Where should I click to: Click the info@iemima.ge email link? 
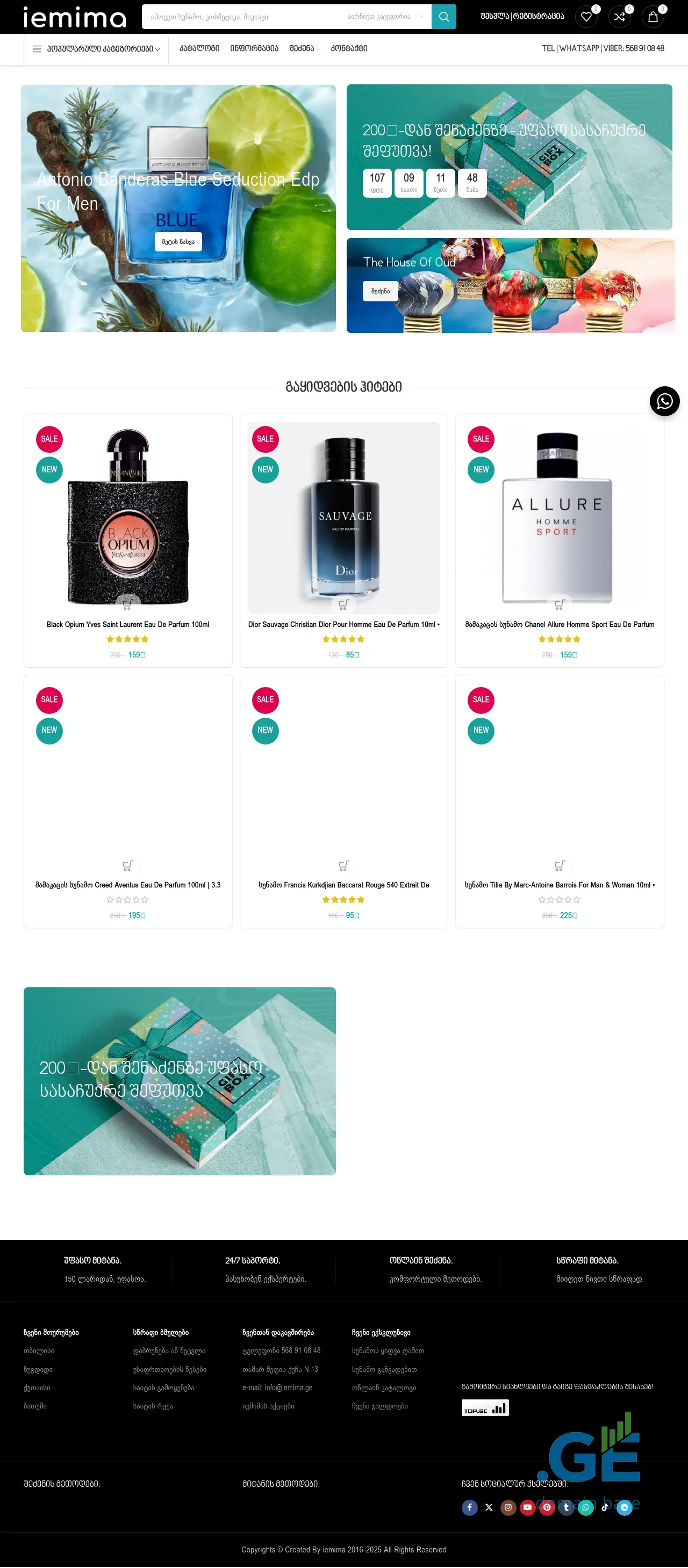click(277, 1388)
